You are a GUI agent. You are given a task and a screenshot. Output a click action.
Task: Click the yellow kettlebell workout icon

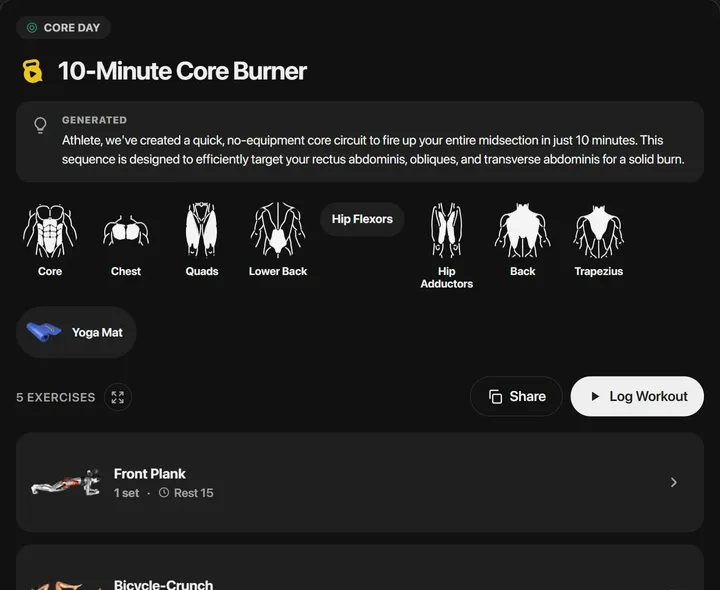click(33, 71)
